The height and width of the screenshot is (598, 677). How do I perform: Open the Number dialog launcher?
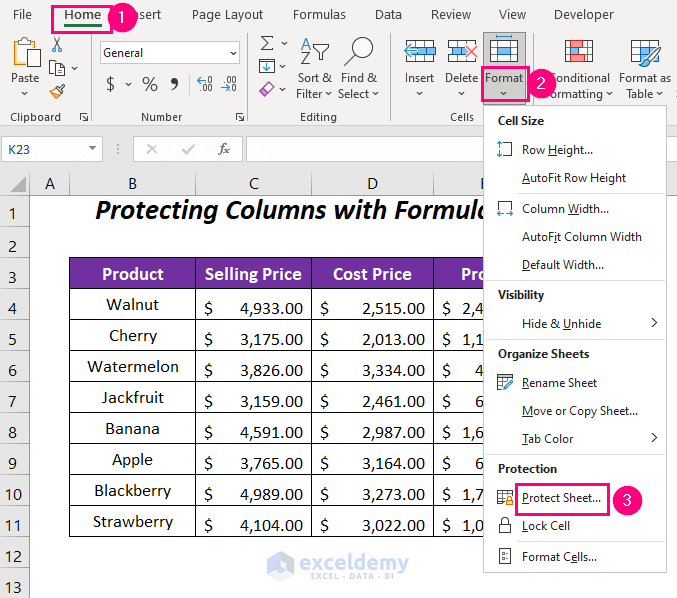coord(240,117)
